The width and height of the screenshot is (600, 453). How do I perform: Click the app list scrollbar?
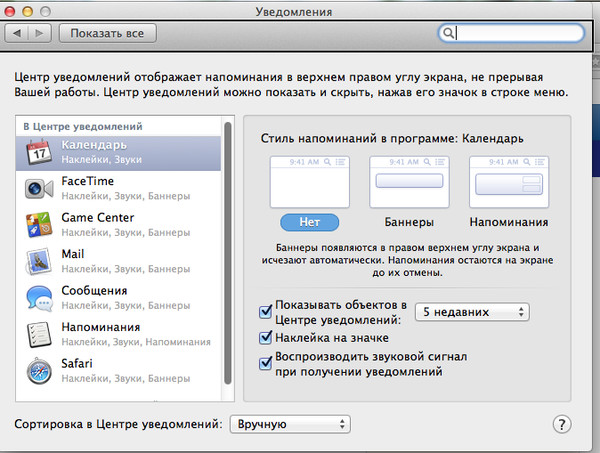[x=228, y=253]
